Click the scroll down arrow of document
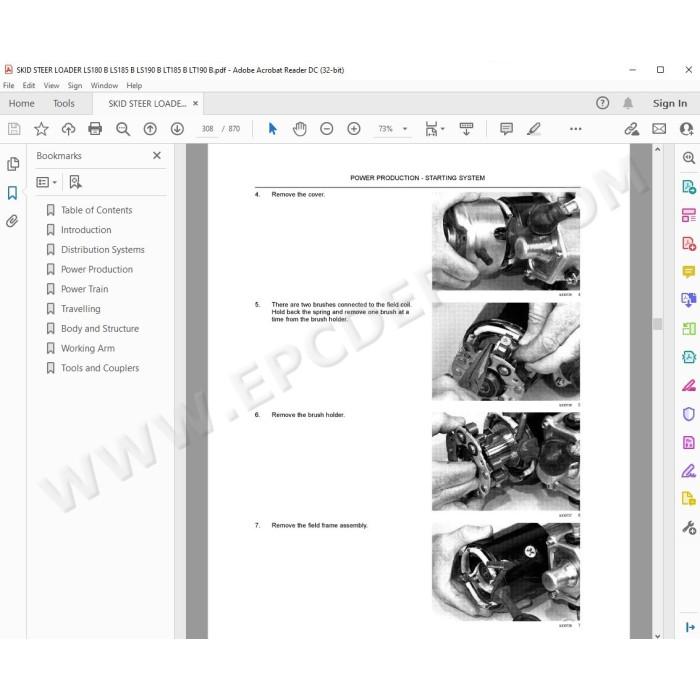The height and width of the screenshot is (700, 700). click(657, 636)
